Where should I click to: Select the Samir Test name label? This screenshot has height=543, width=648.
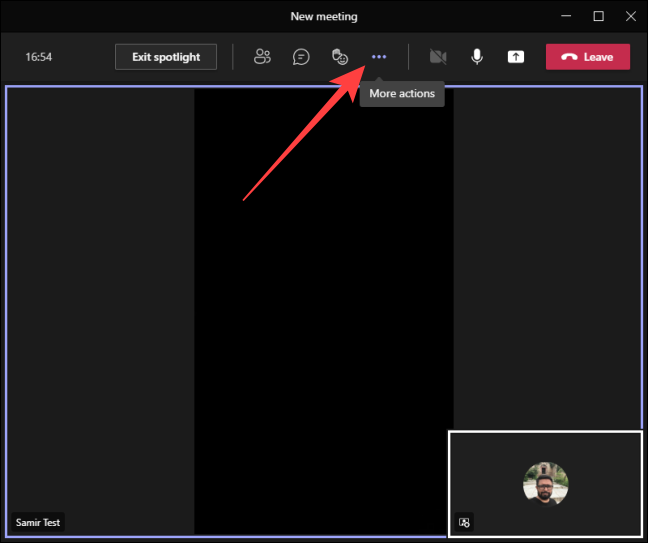click(38, 522)
